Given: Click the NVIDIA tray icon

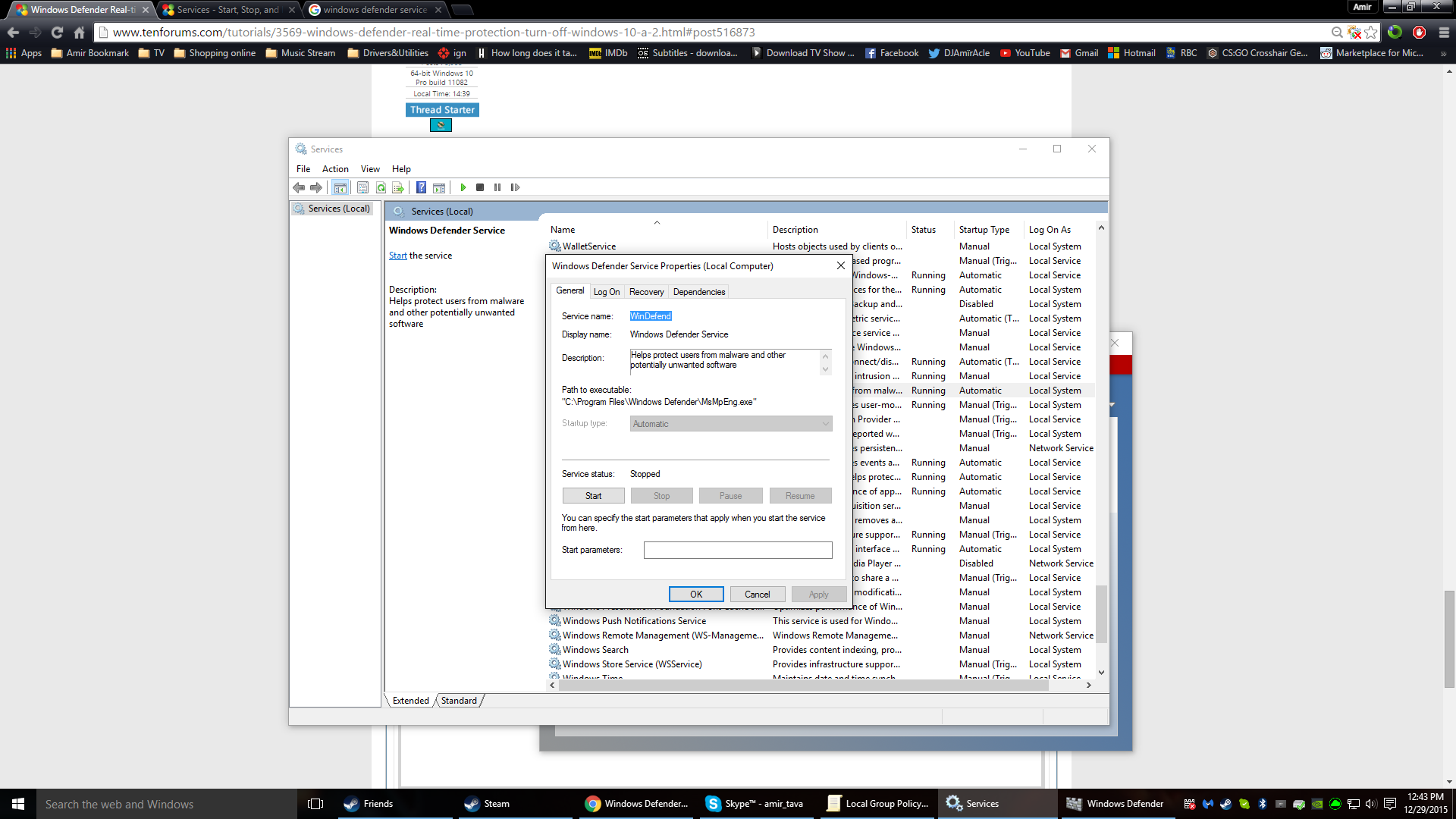Looking at the screenshot, I should [x=1317, y=804].
